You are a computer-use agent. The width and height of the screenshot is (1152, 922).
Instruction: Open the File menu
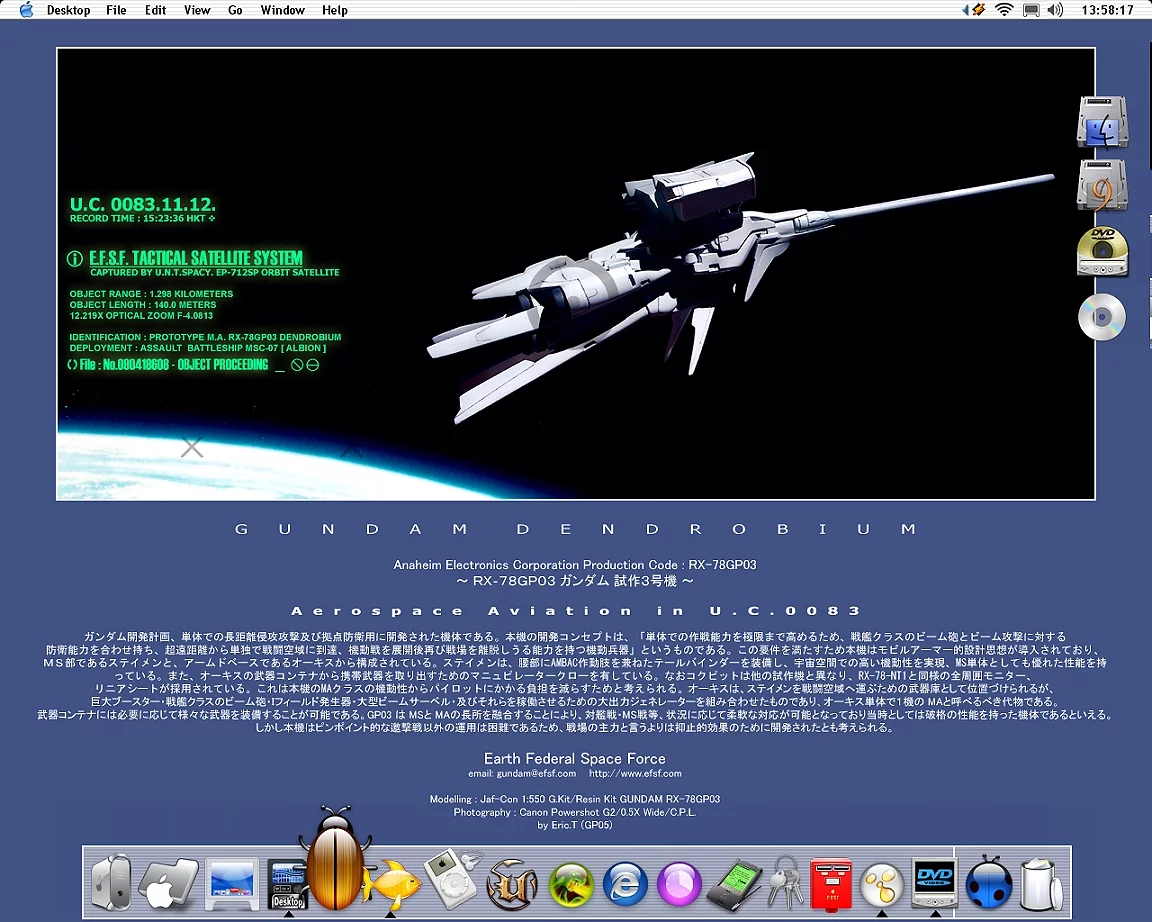coord(116,10)
